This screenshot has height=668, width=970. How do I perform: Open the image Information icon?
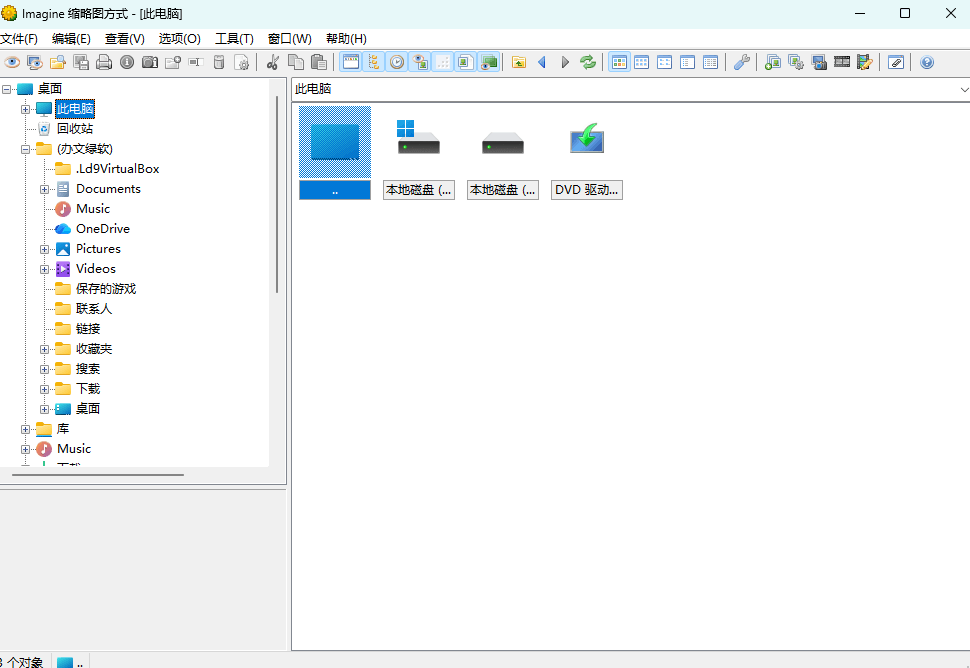coord(127,61)
